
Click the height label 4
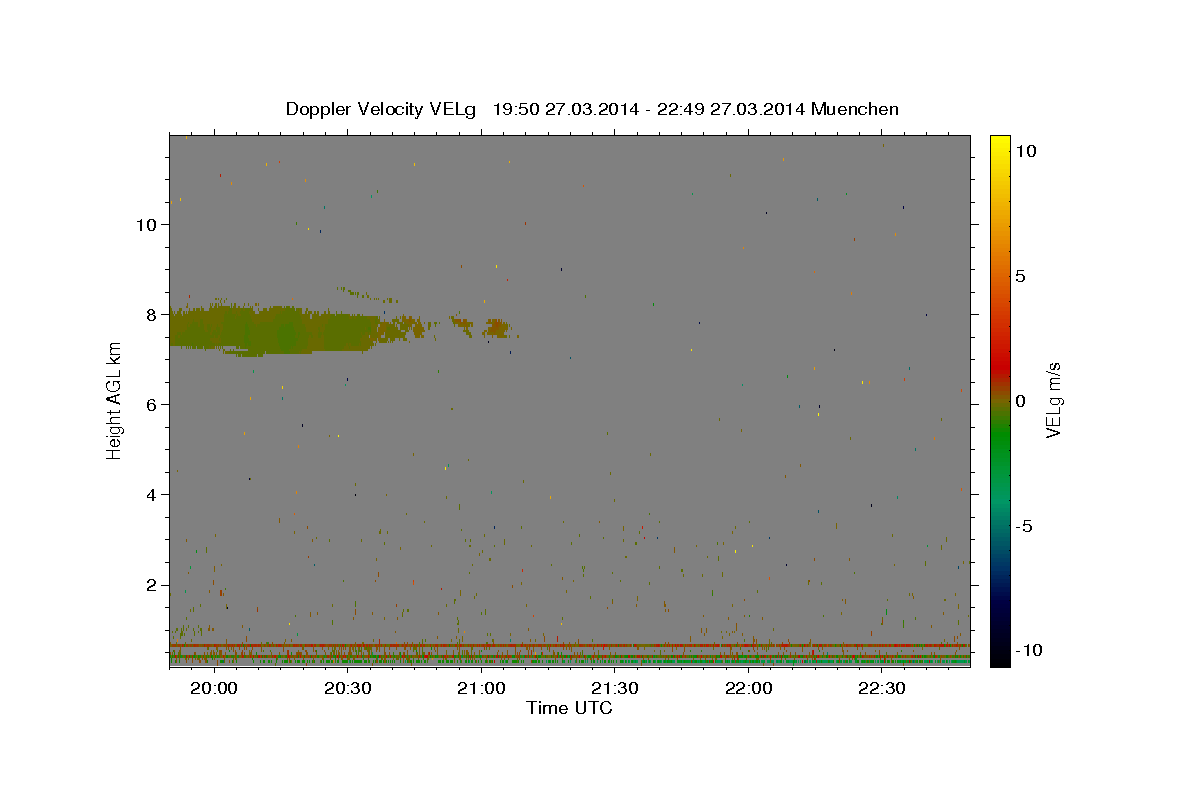(151, 495)
